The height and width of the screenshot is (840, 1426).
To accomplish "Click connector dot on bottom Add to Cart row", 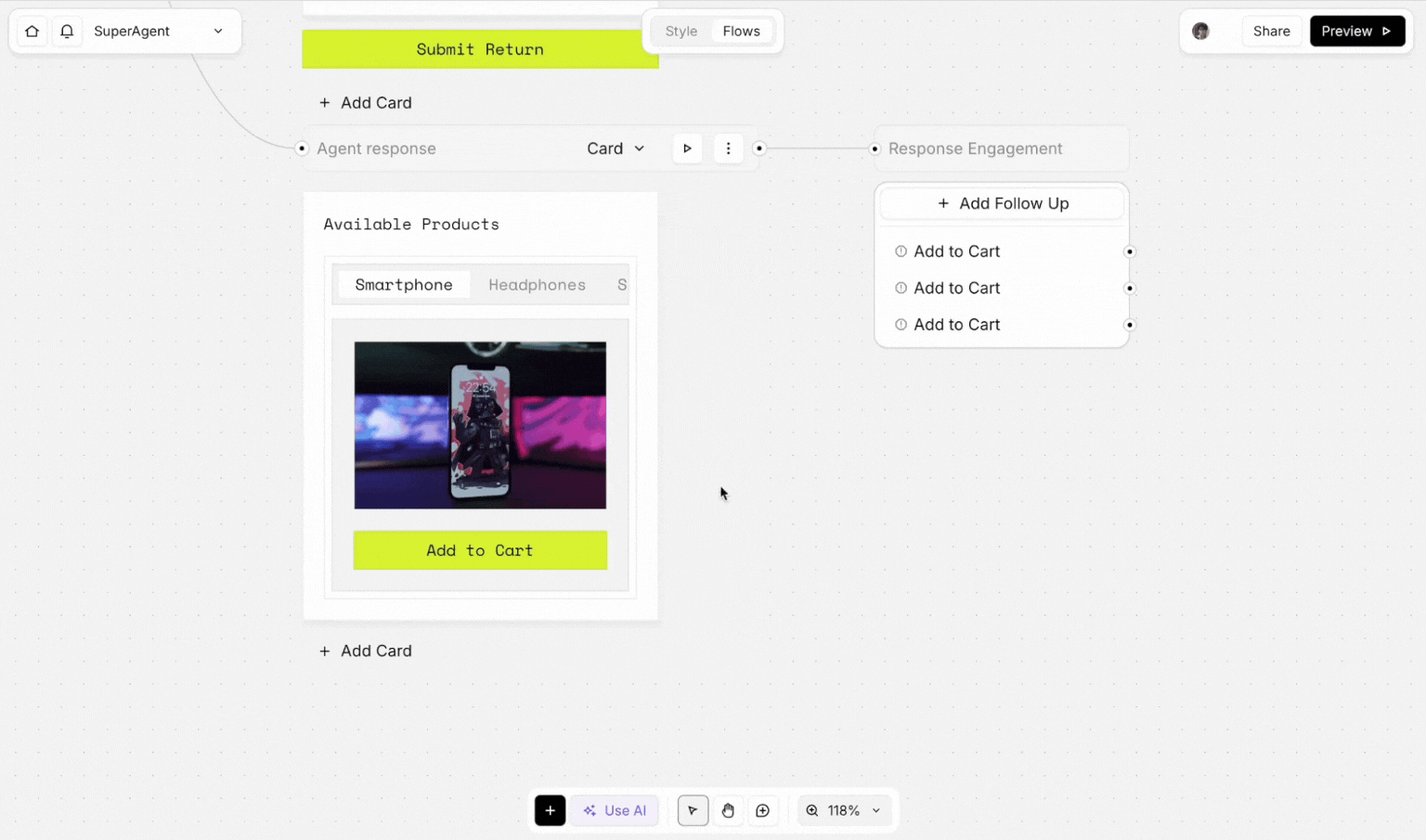I will click(1130, 325).
